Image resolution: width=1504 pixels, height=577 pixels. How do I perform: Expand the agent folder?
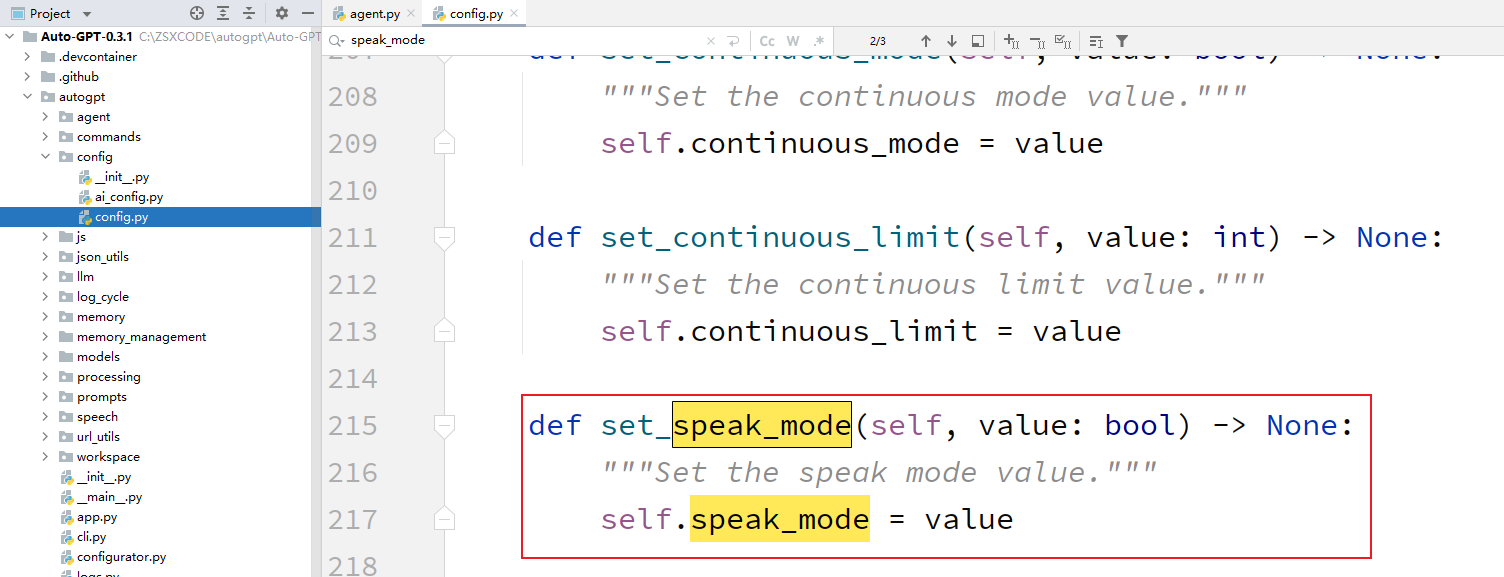point(45,117)
